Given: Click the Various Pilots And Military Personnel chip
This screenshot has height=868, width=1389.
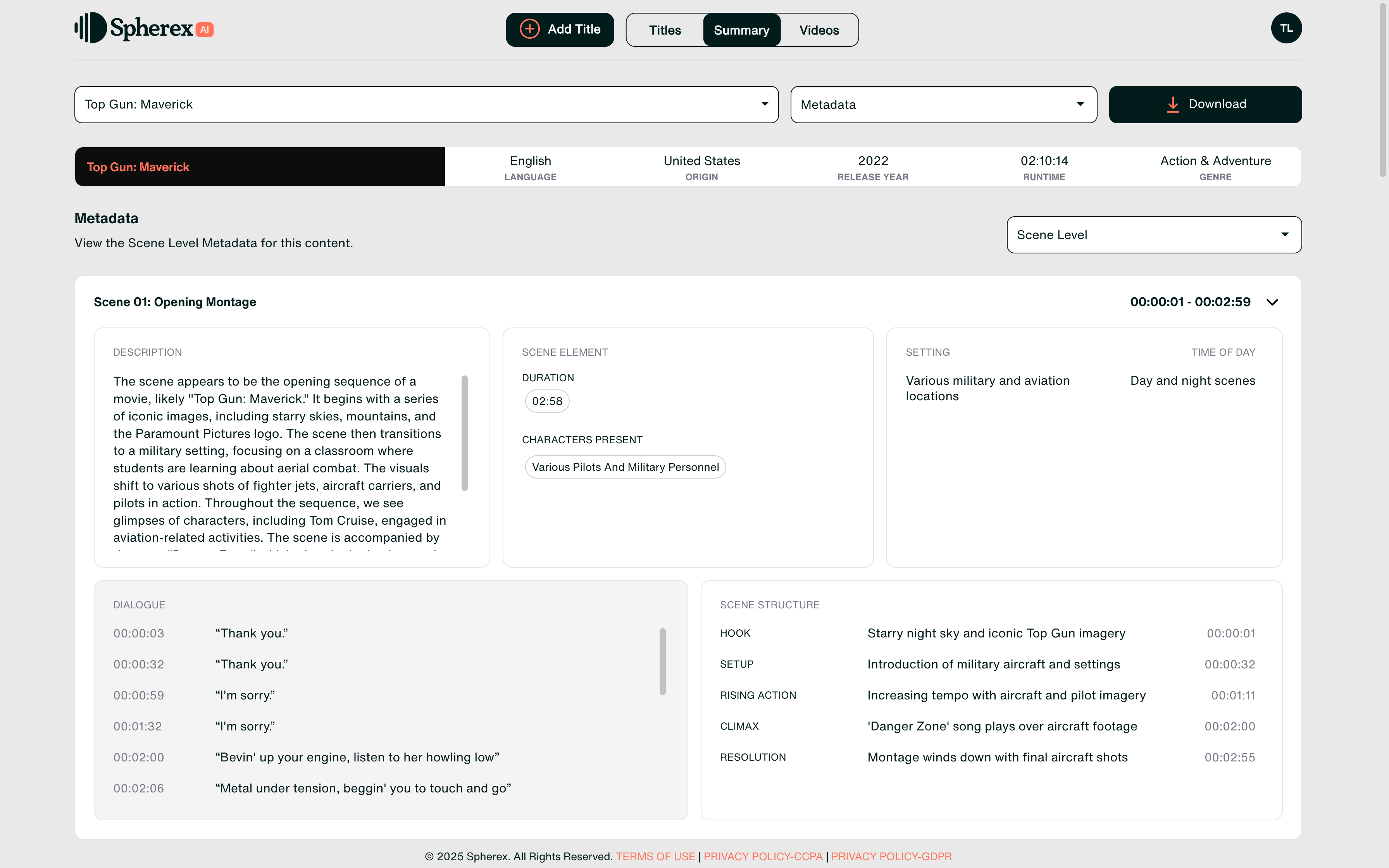Looking at the screenshot, I should coord(625,467).
